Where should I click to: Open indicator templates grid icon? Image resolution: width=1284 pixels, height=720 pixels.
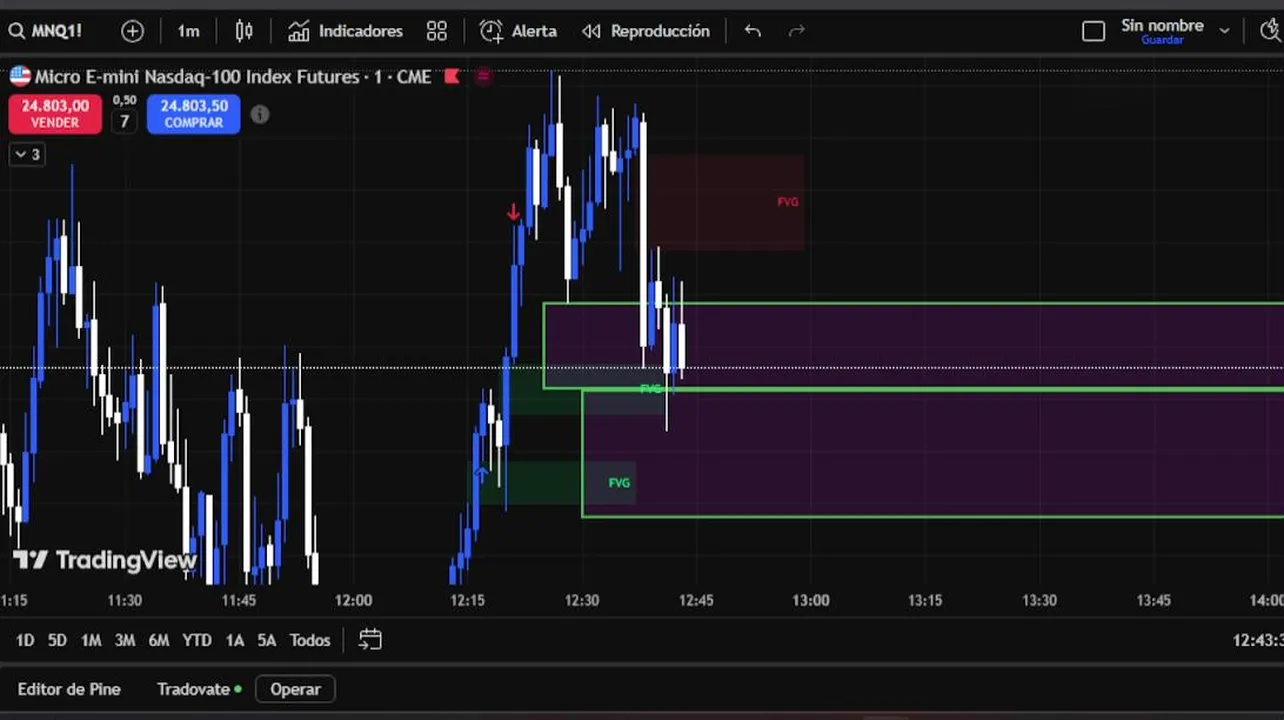coord(437,31)
